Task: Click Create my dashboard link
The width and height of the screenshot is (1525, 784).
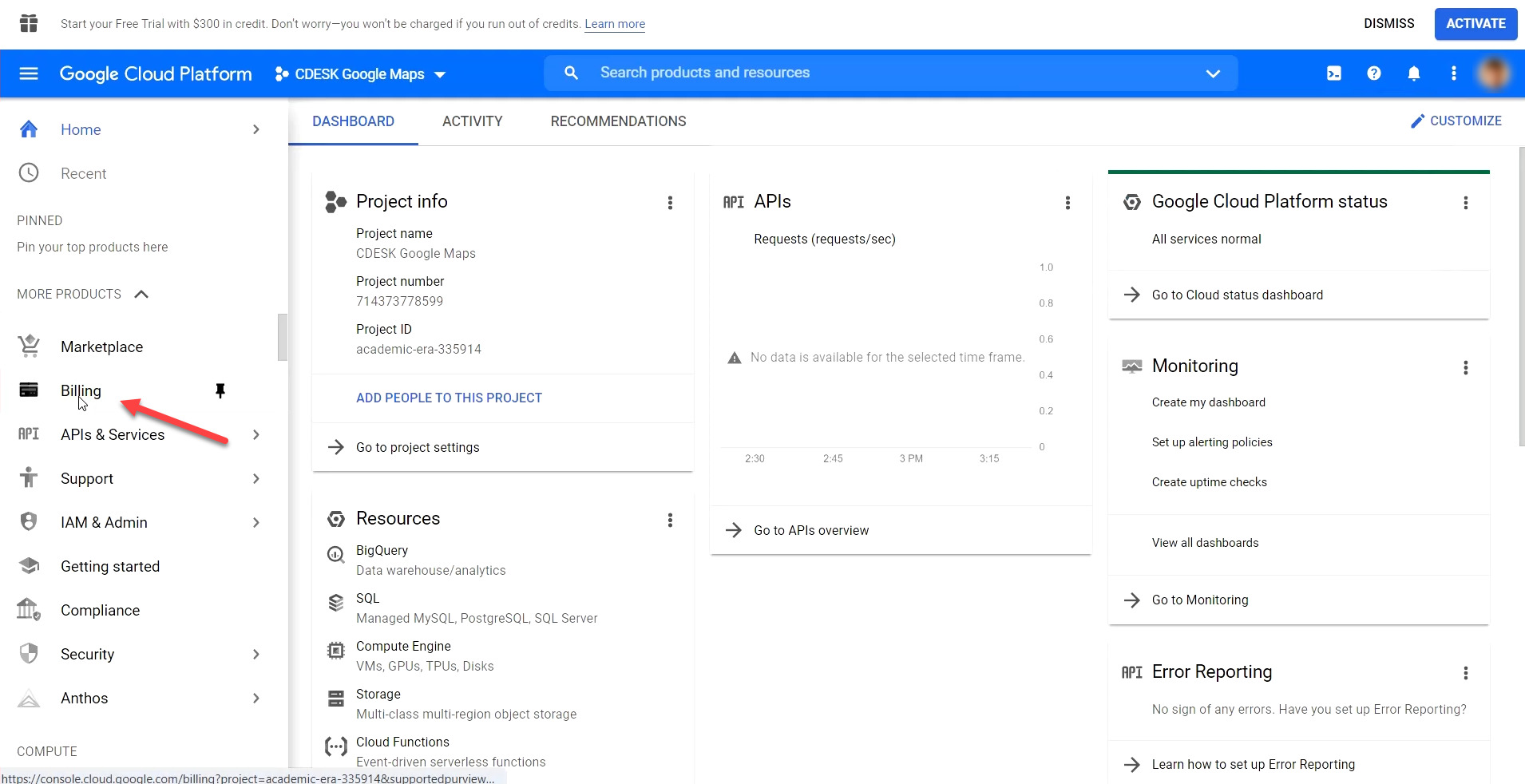Action: click(1208, 402)
